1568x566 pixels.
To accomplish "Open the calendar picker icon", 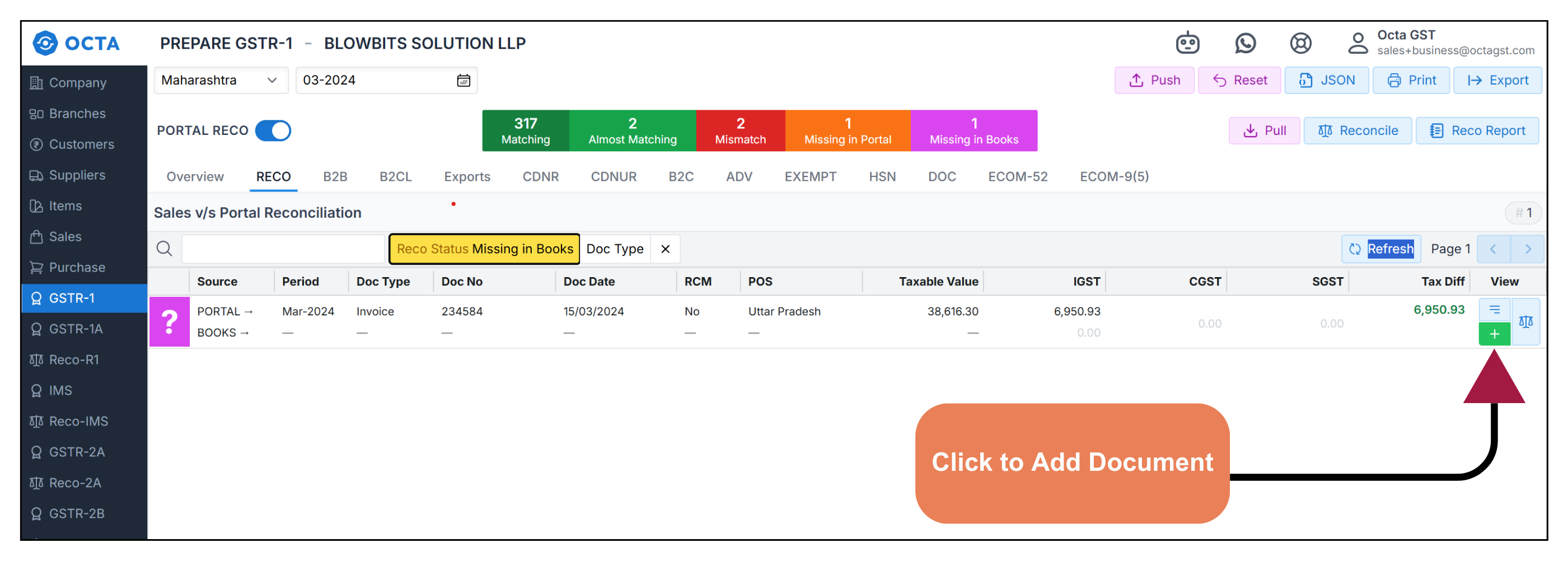I will click(x=463, y=80).
